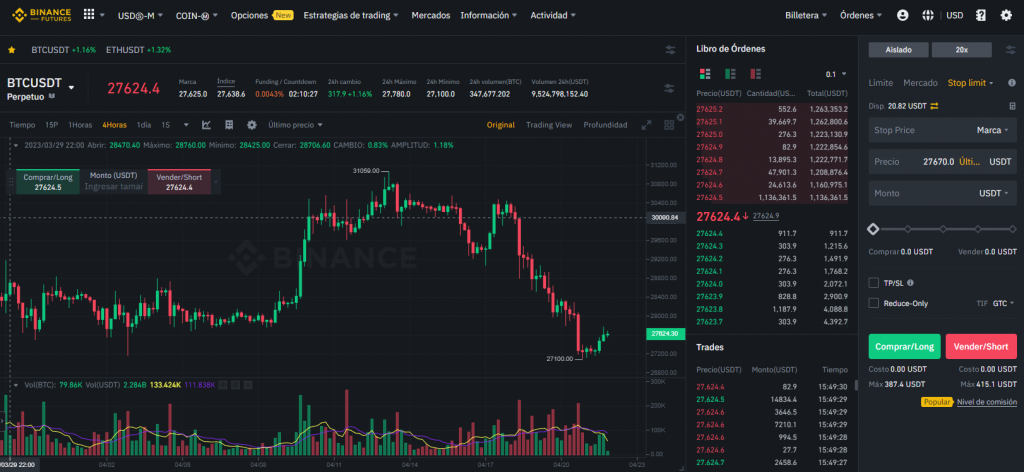Click order size slider diamond handle

[873, 228]
